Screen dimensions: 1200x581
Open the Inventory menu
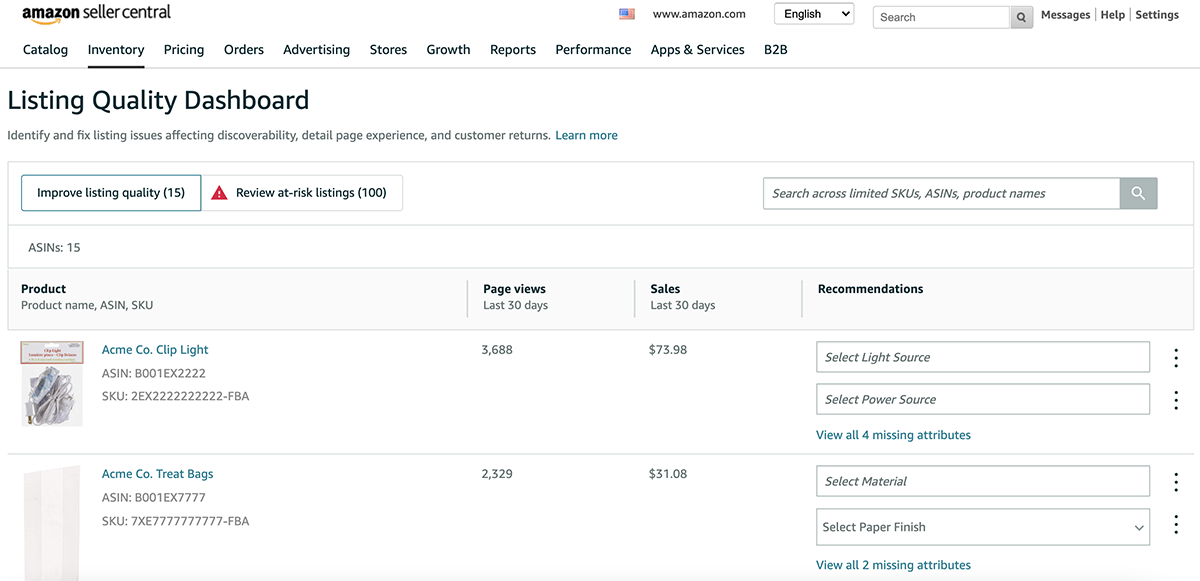(x=116, y=50)
